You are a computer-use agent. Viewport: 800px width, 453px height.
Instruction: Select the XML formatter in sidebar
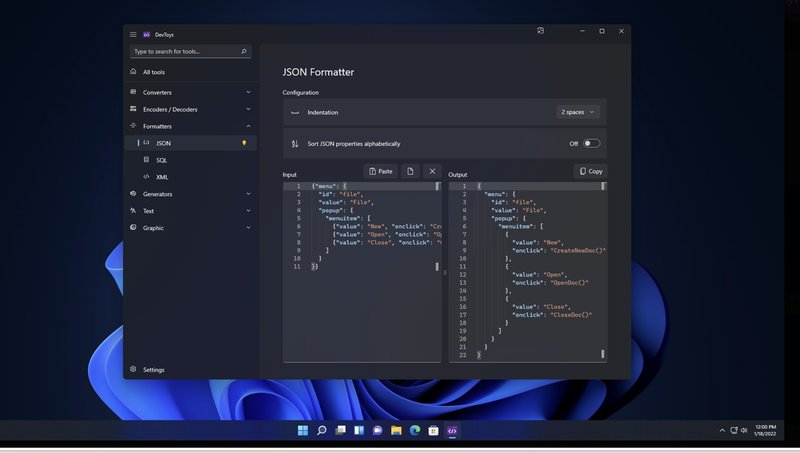161,177
